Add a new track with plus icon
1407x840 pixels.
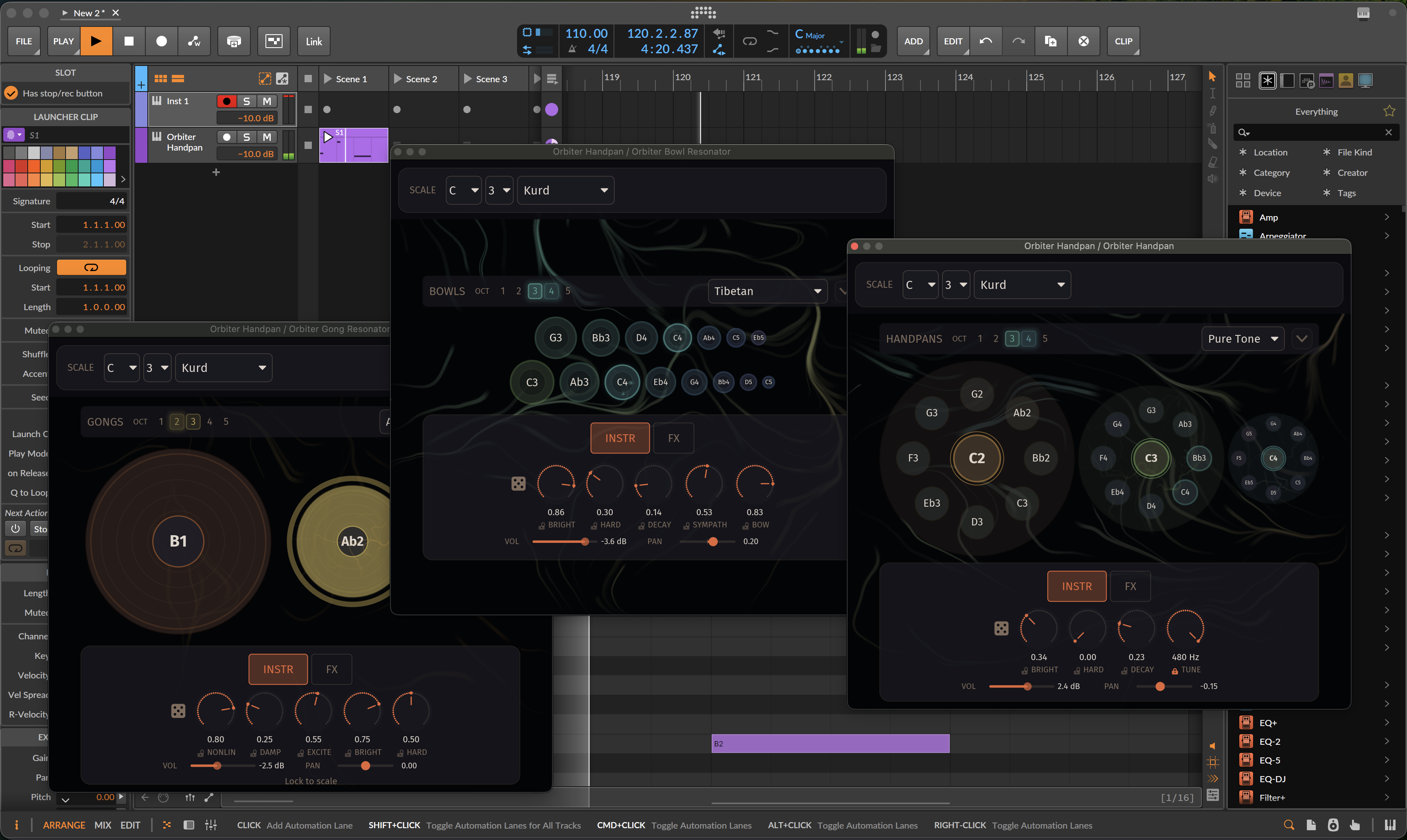click(216, 172)
